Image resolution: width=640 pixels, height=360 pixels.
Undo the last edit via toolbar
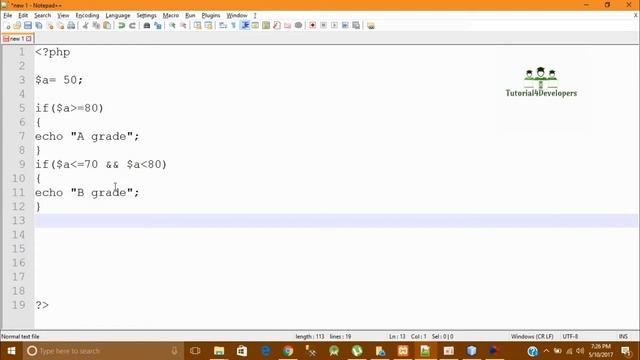tap(121, 26)
